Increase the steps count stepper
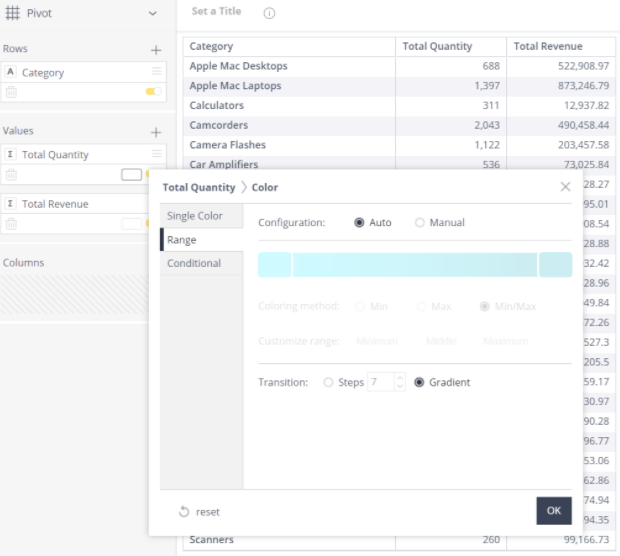 coord(400,378)
